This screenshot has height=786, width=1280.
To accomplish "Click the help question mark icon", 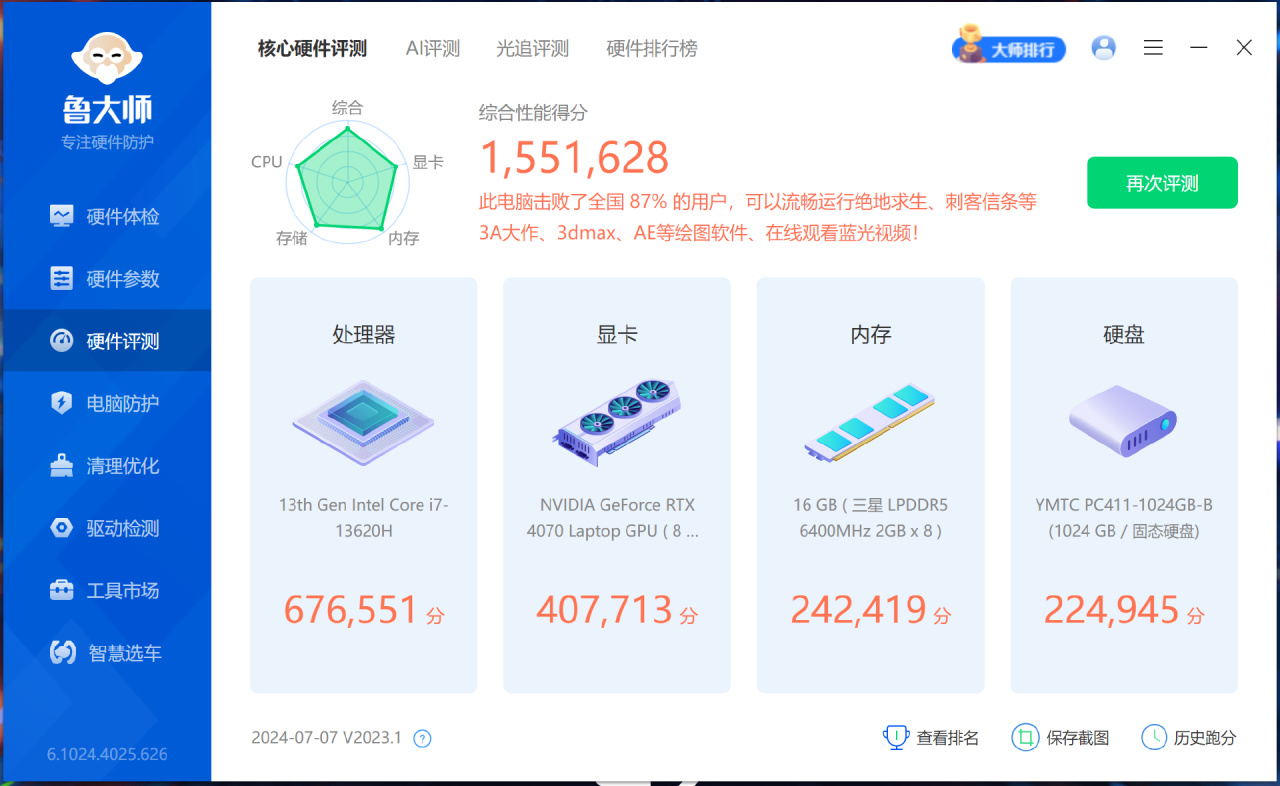I will (423, 739).
